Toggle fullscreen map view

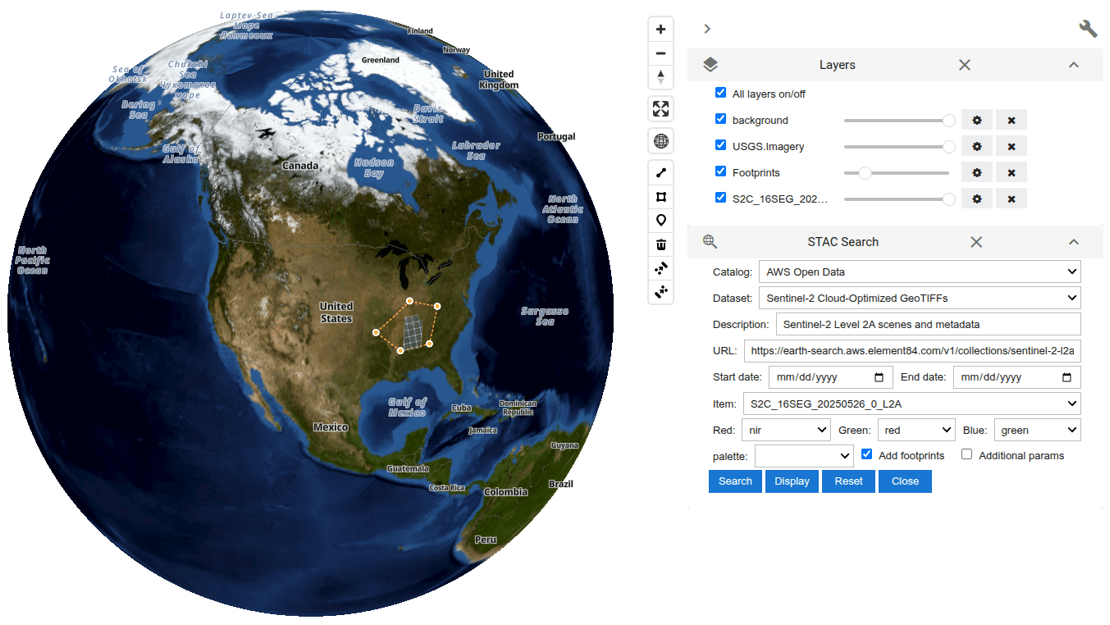(661, 109)
